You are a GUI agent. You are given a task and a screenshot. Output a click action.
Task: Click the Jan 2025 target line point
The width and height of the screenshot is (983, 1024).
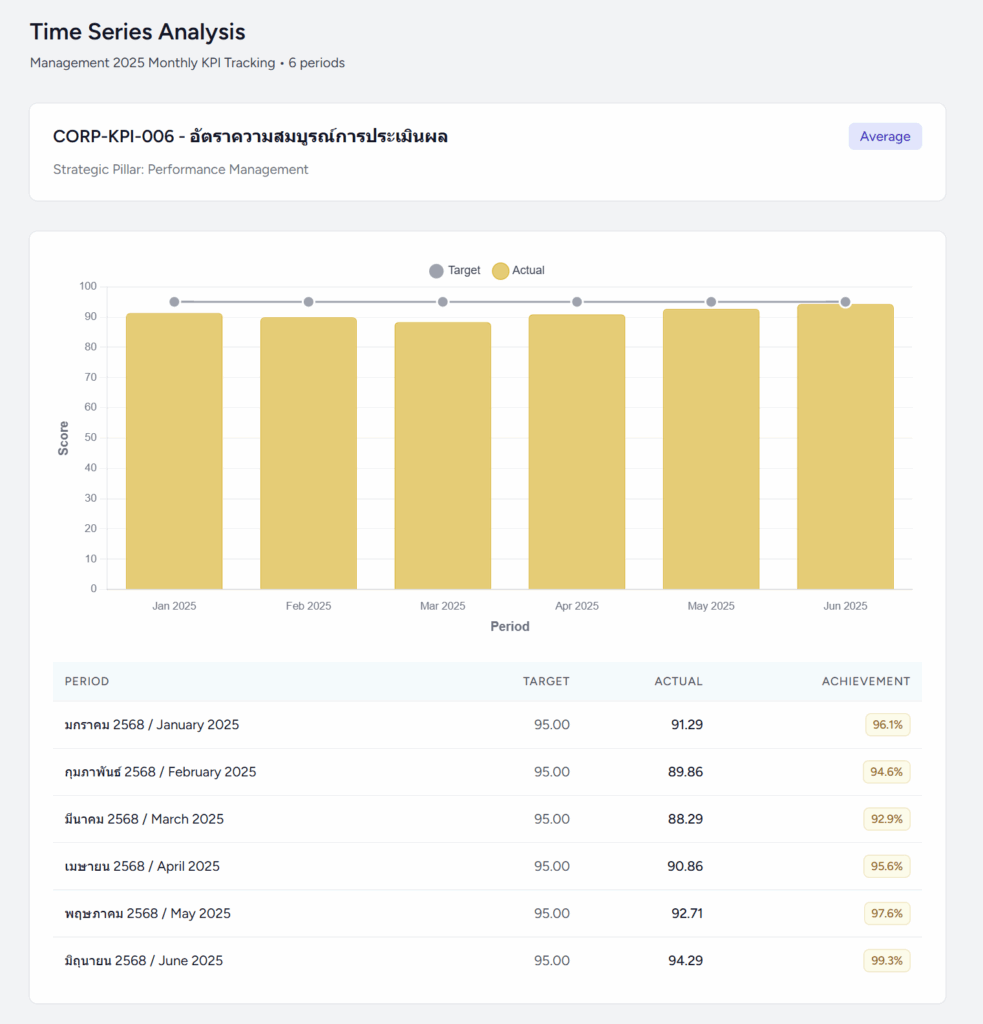point(174,302)
